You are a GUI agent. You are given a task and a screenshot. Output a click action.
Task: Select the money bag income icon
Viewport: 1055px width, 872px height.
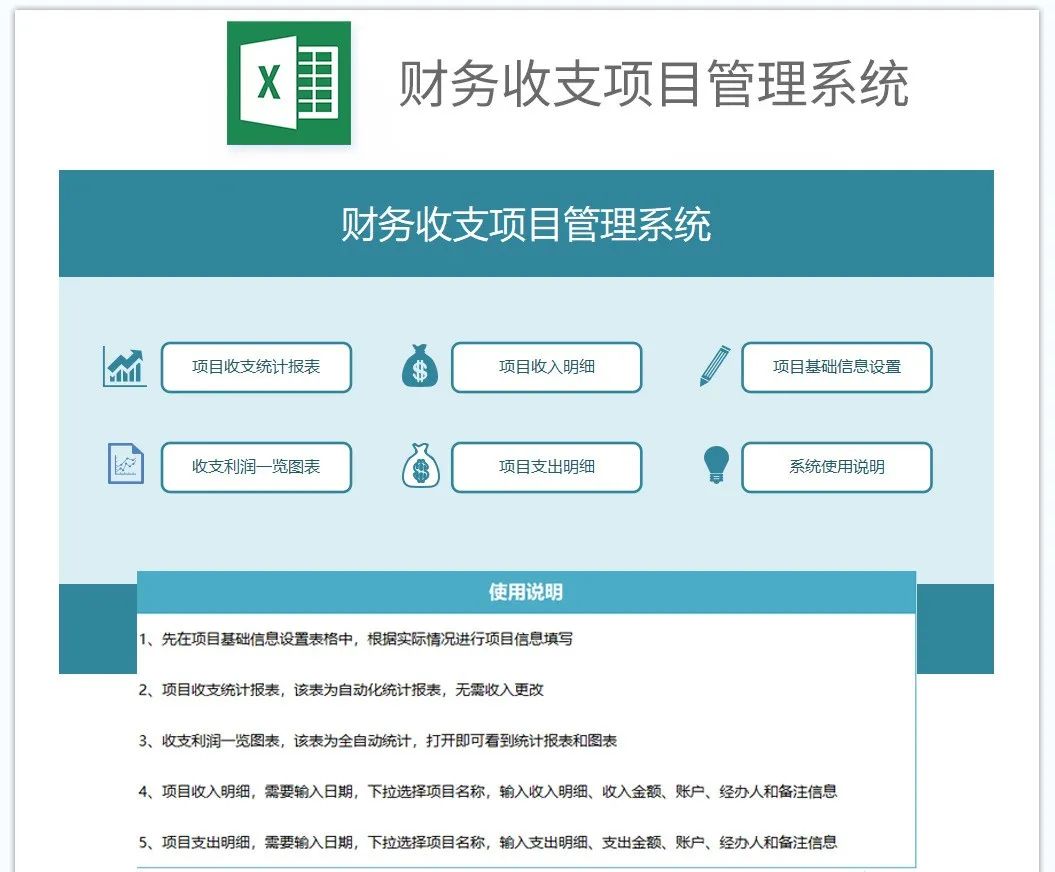[420, 367]
